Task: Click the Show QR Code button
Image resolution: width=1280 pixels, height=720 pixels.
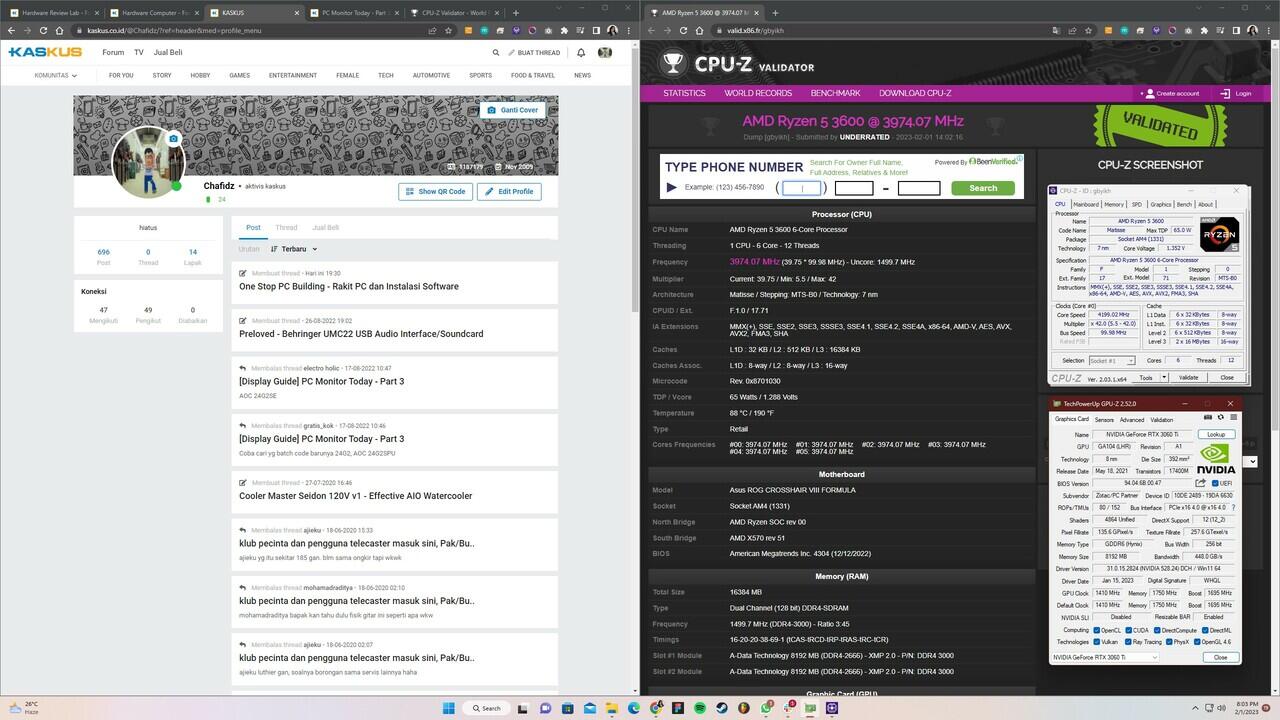Action: click(x=435, y=191)
